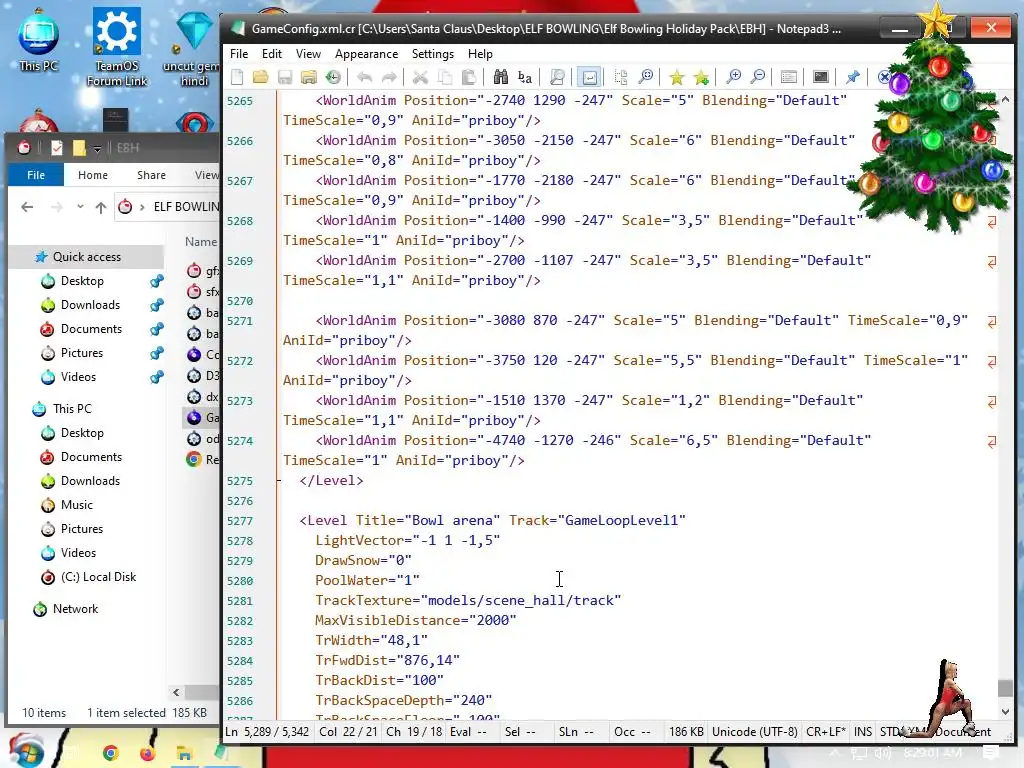Click the CR+LF line ending status field
Image resolution: width=1024 pixels, height=768 pixels.
point(825,732)
